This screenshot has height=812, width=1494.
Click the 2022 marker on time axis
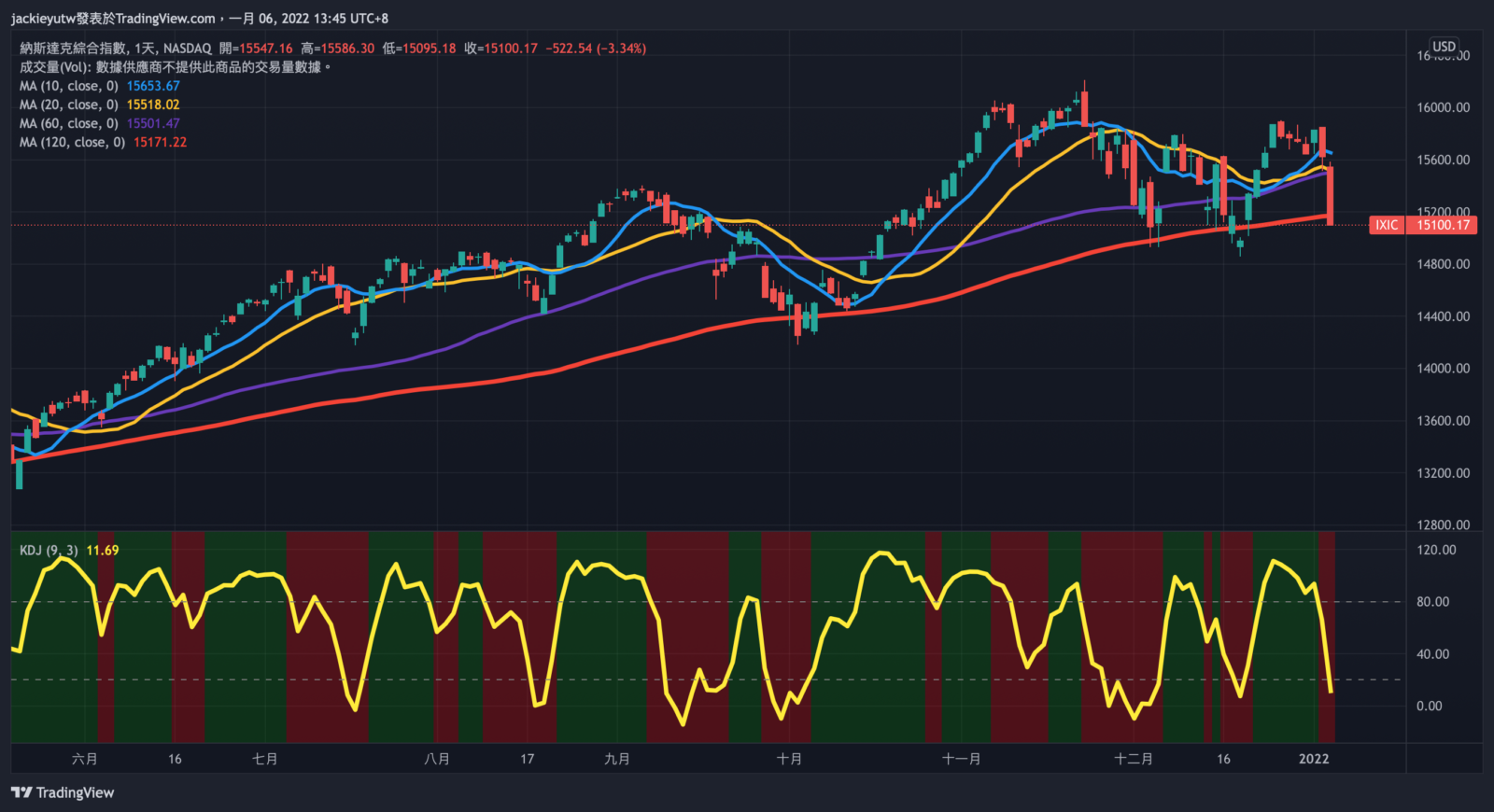[x=1314, y=759]
